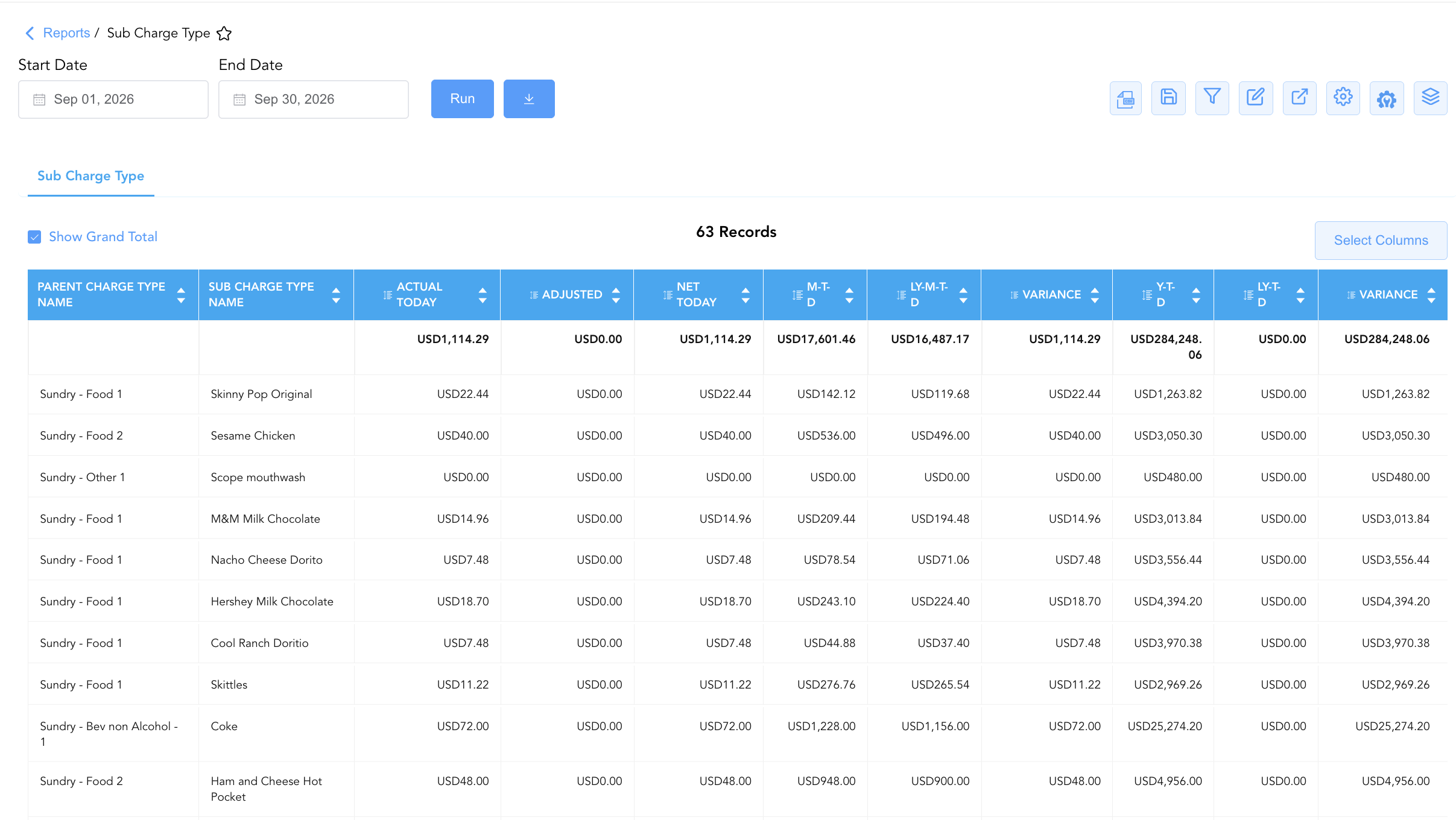Sort by Sub Charge Type Name arrows

click(336, 295)
